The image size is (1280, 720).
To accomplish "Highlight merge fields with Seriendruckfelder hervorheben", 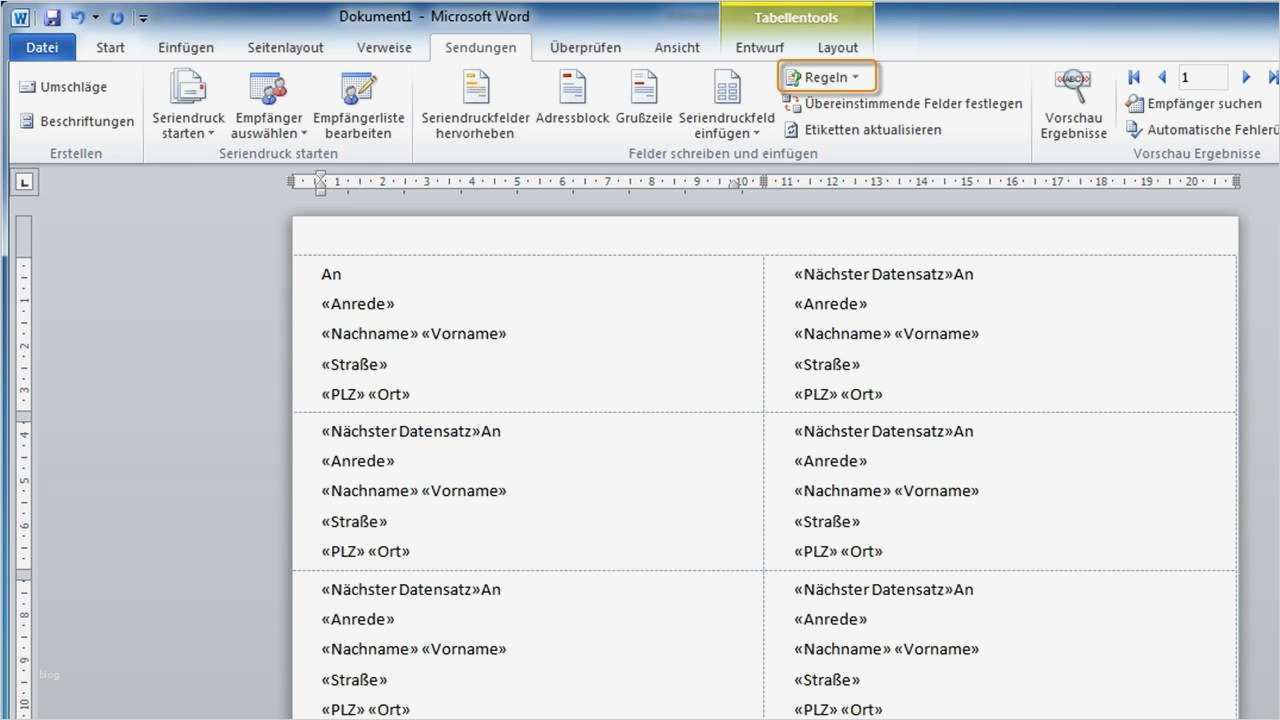I will click(474, 100).
